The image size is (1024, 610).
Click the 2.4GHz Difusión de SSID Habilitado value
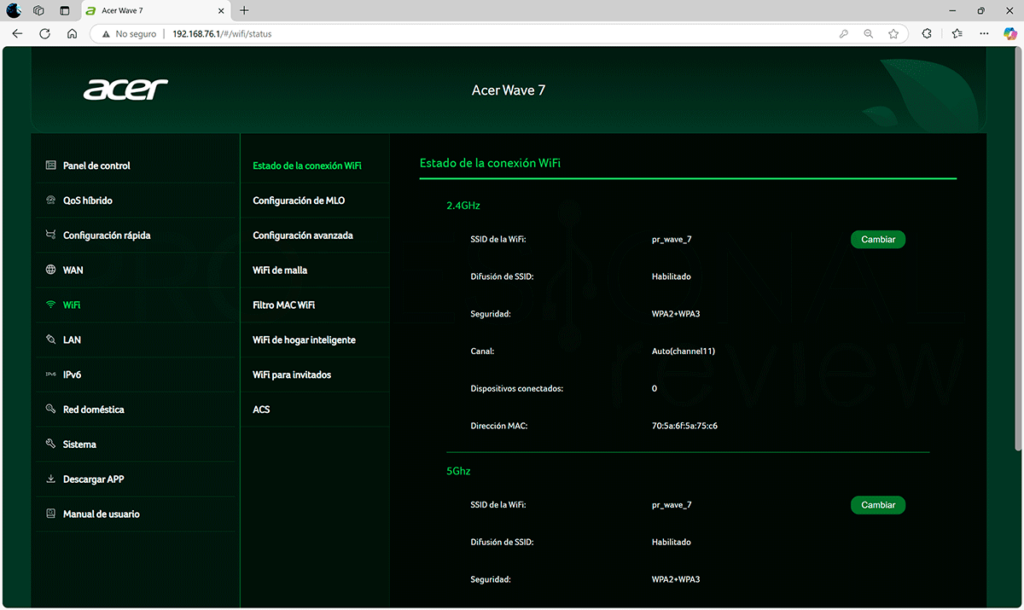coord(671,277)
